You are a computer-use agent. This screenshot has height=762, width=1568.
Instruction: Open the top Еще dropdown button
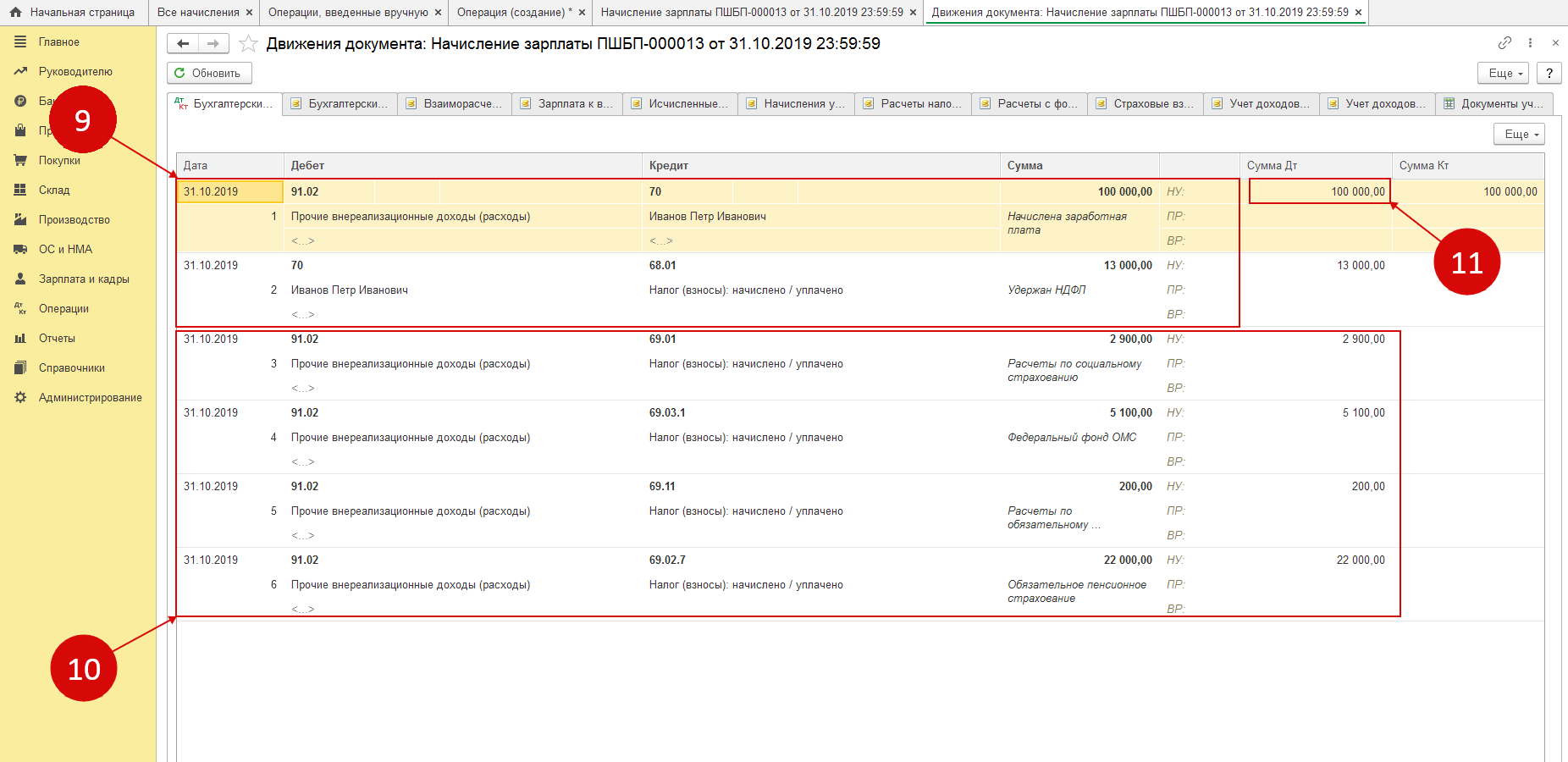pos(1504,73)
